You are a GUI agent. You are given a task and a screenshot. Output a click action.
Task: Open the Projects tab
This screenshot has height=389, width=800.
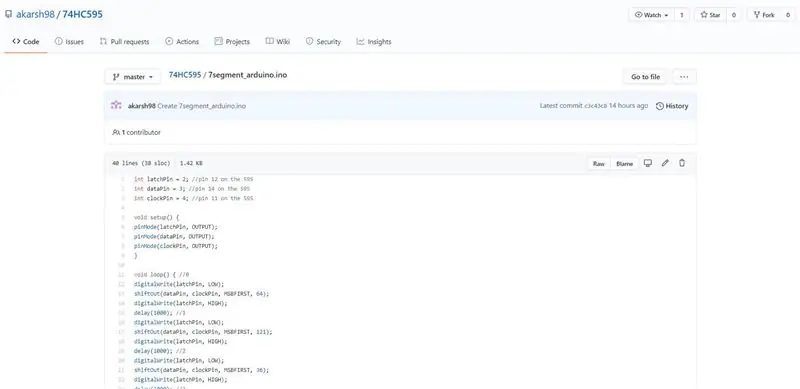click(x=232, y=42)
